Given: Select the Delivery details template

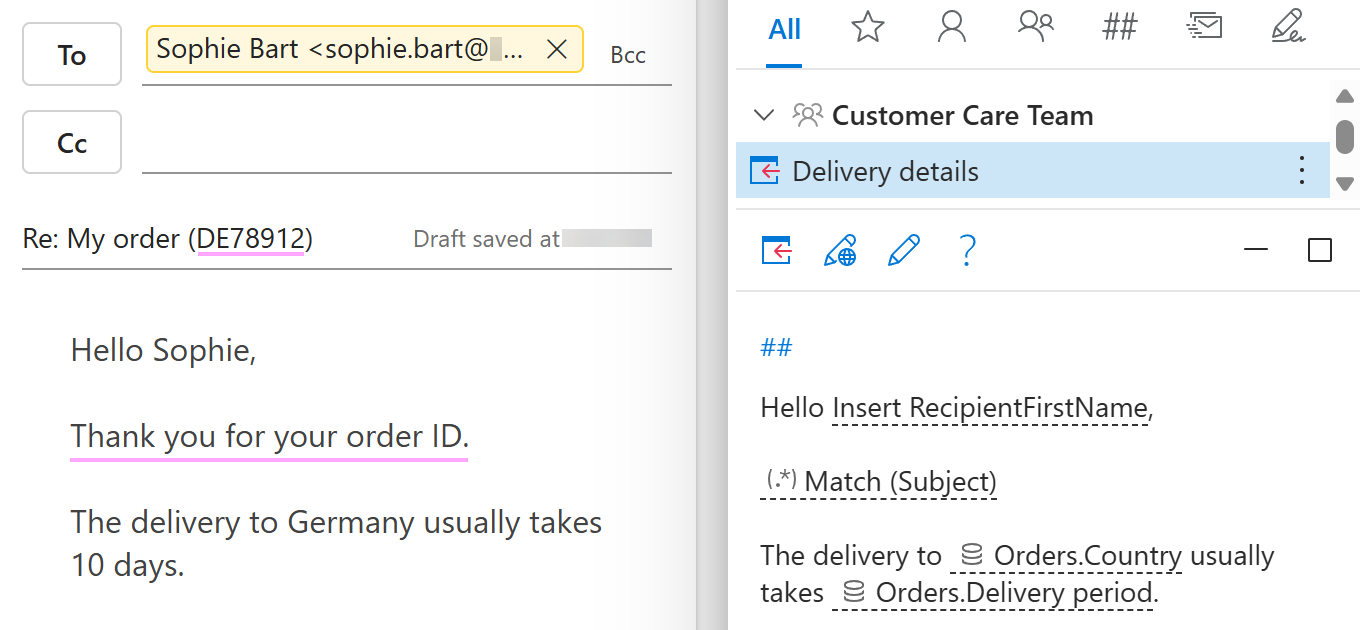Looking at the screenshot, I should tap(885, 170).
